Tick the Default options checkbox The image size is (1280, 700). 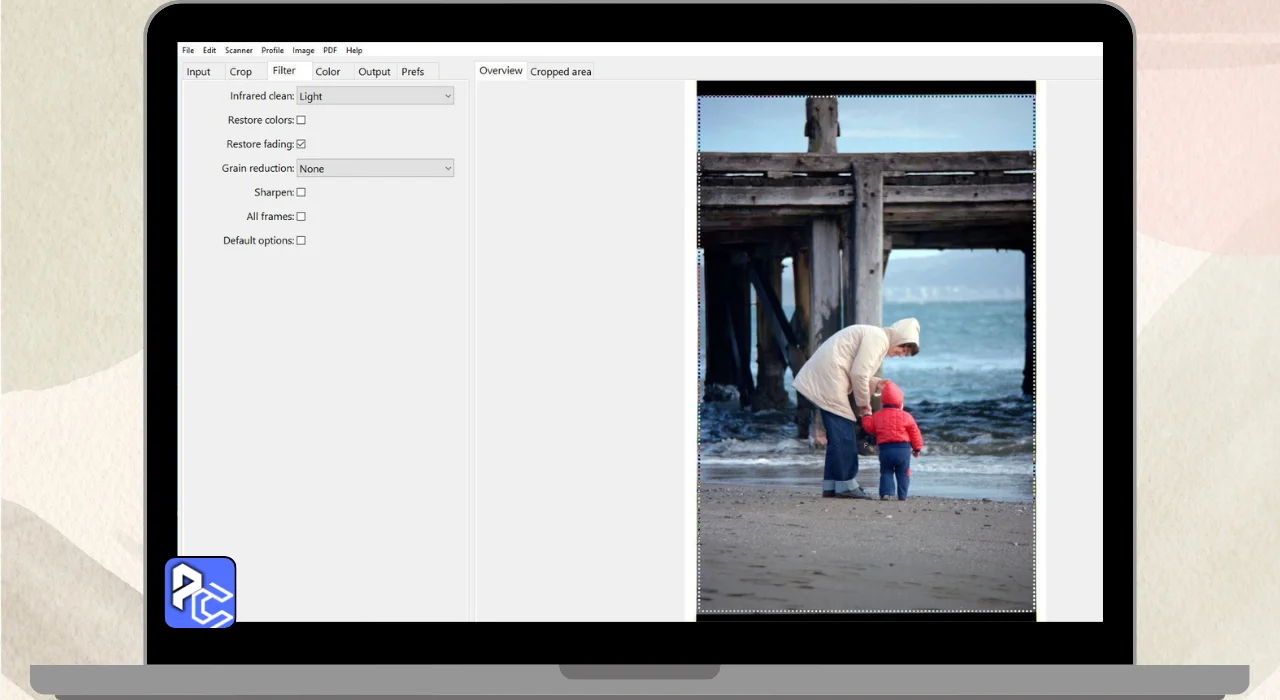point(301,240)
